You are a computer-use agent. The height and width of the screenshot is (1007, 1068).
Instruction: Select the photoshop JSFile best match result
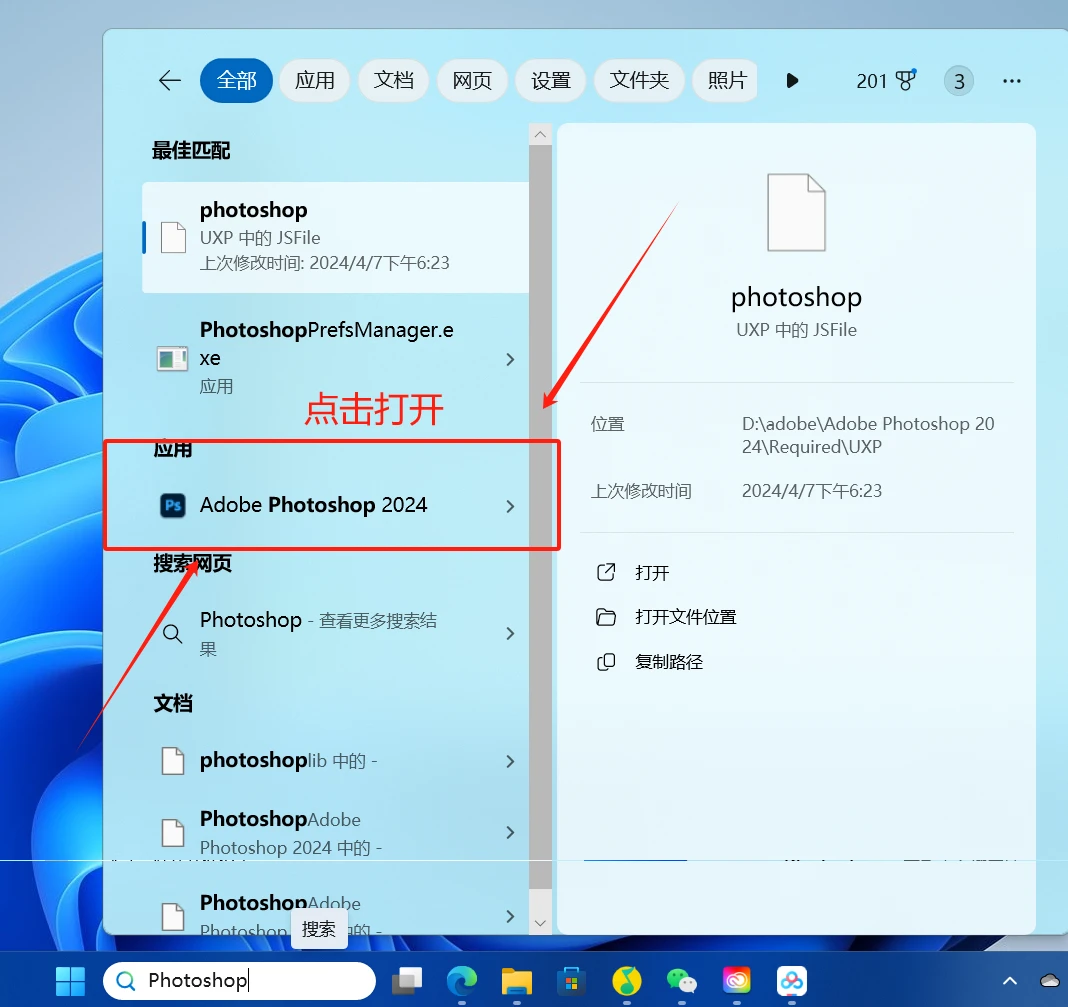pyautogui.click(x=335, y=237)
